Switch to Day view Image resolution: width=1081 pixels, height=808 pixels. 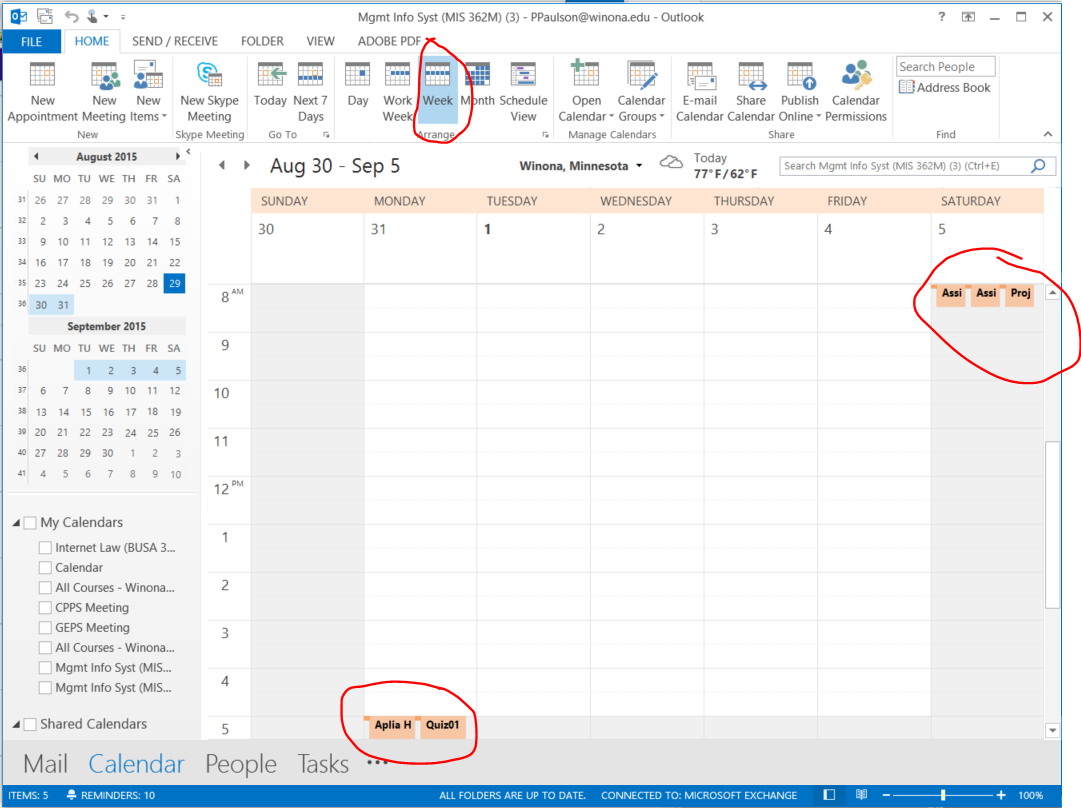[358, 85]
